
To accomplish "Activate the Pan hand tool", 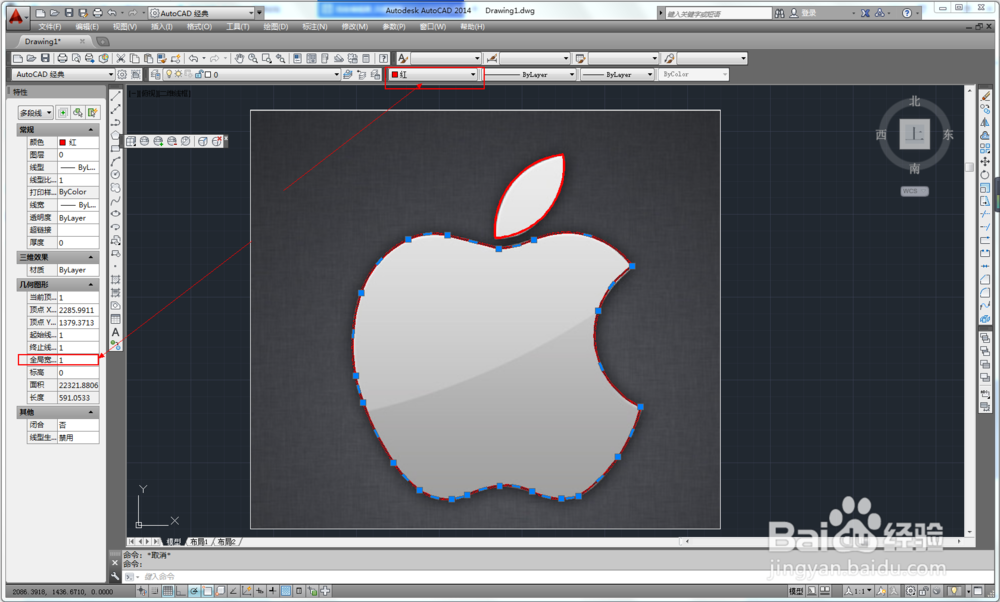I will (239, 59).
